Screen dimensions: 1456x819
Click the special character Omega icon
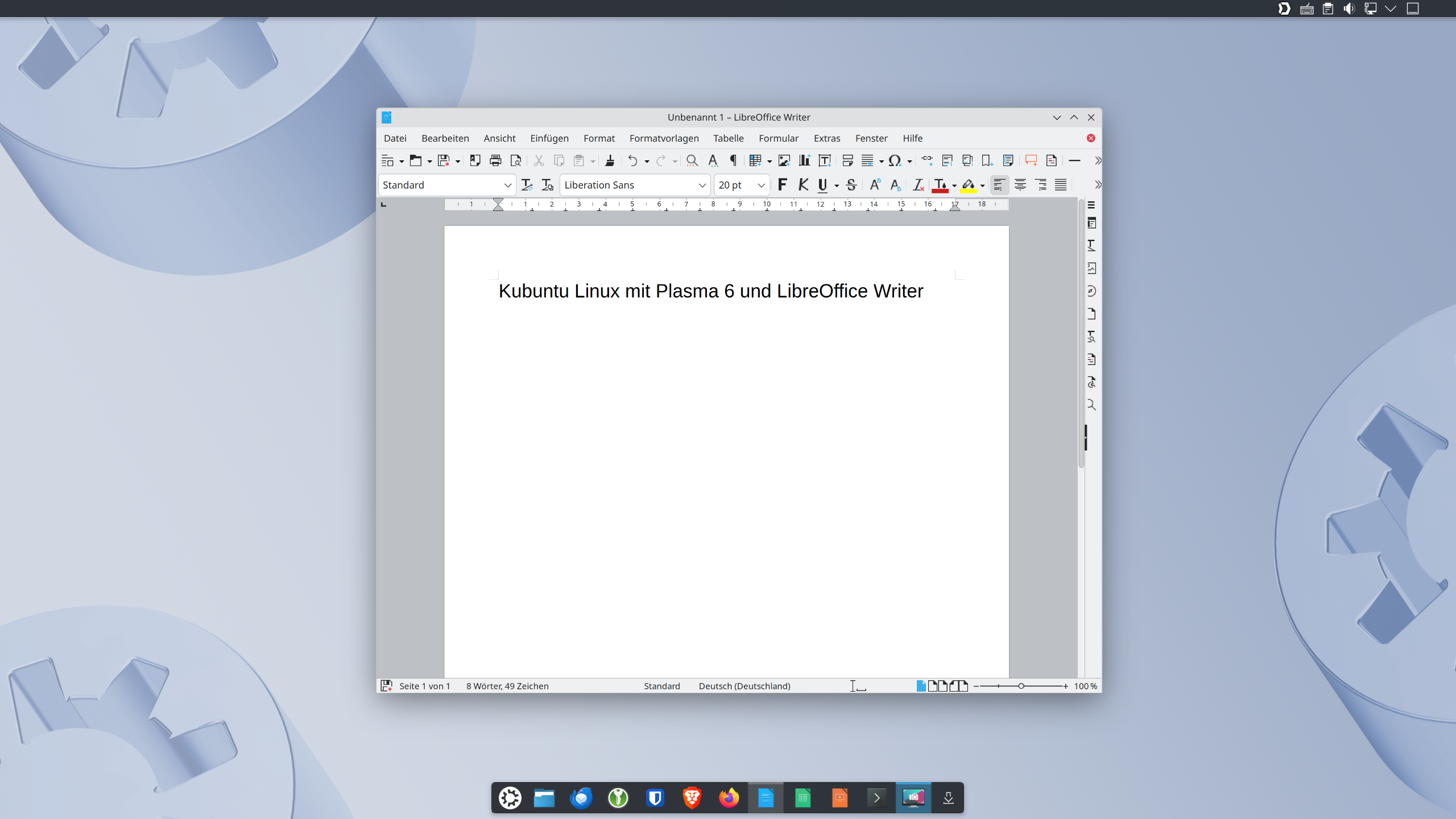(x=895, y=161)
